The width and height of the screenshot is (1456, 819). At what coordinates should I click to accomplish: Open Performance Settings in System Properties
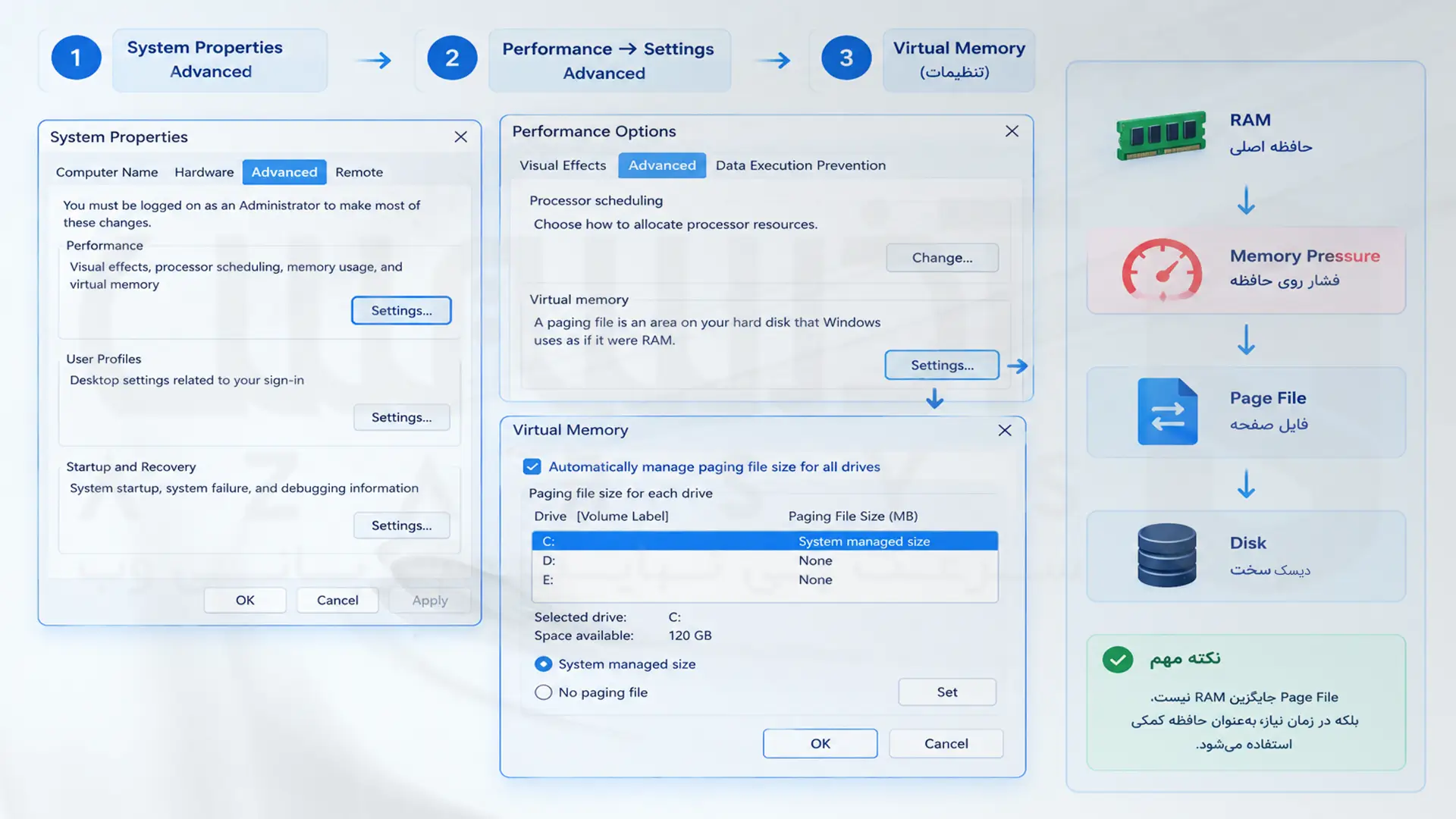[401, 310]
